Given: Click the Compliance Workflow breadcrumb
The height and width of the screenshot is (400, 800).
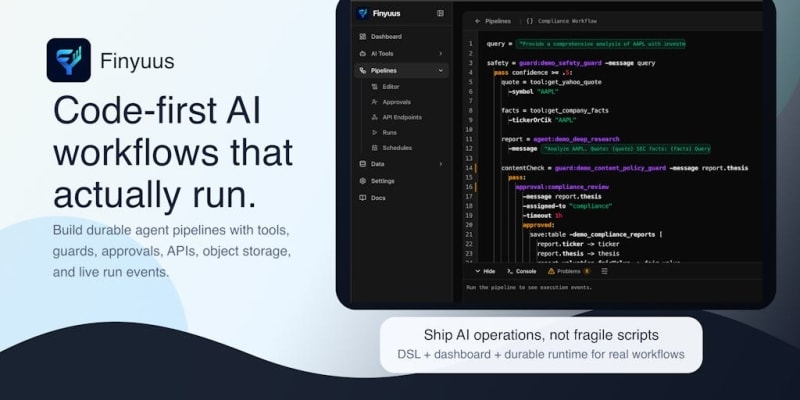Looking at the screenshot, I should [x=567, y=21].
